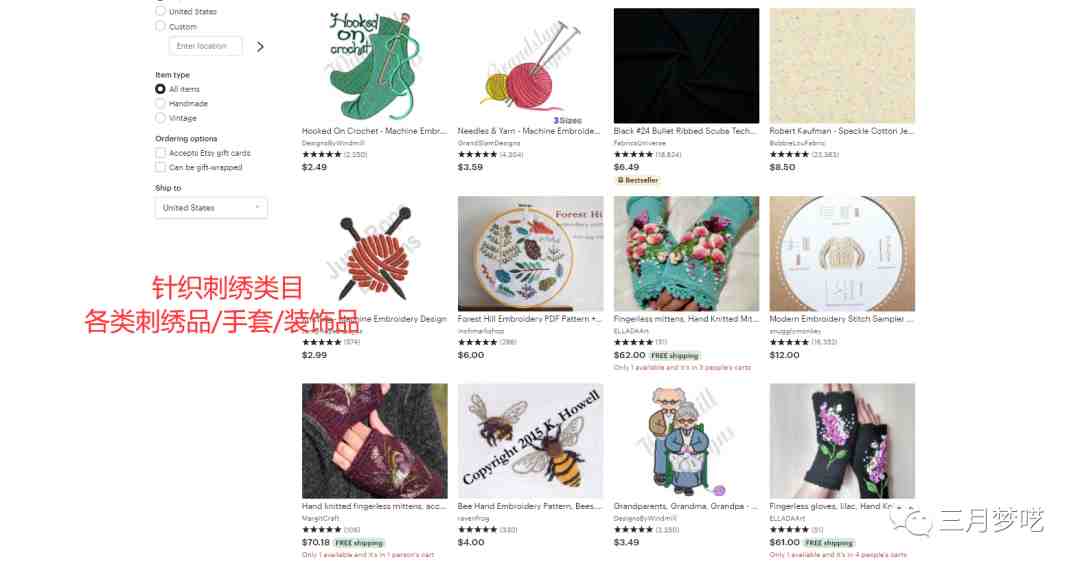Choose the Handmade item type
The image size is (1080, 568).
160,103
